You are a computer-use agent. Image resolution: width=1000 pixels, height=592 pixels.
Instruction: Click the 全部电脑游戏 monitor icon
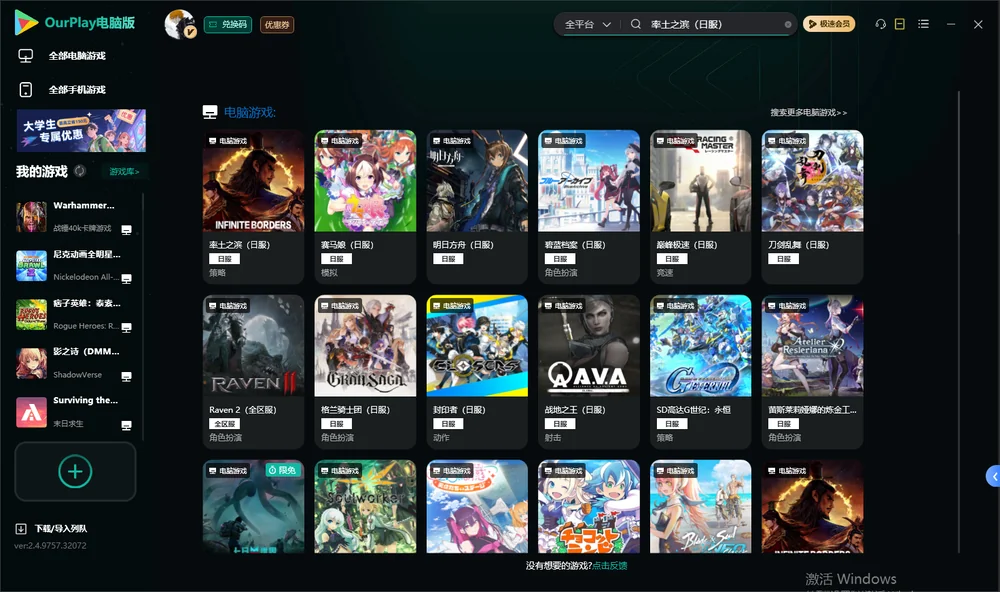coord(26,56)
